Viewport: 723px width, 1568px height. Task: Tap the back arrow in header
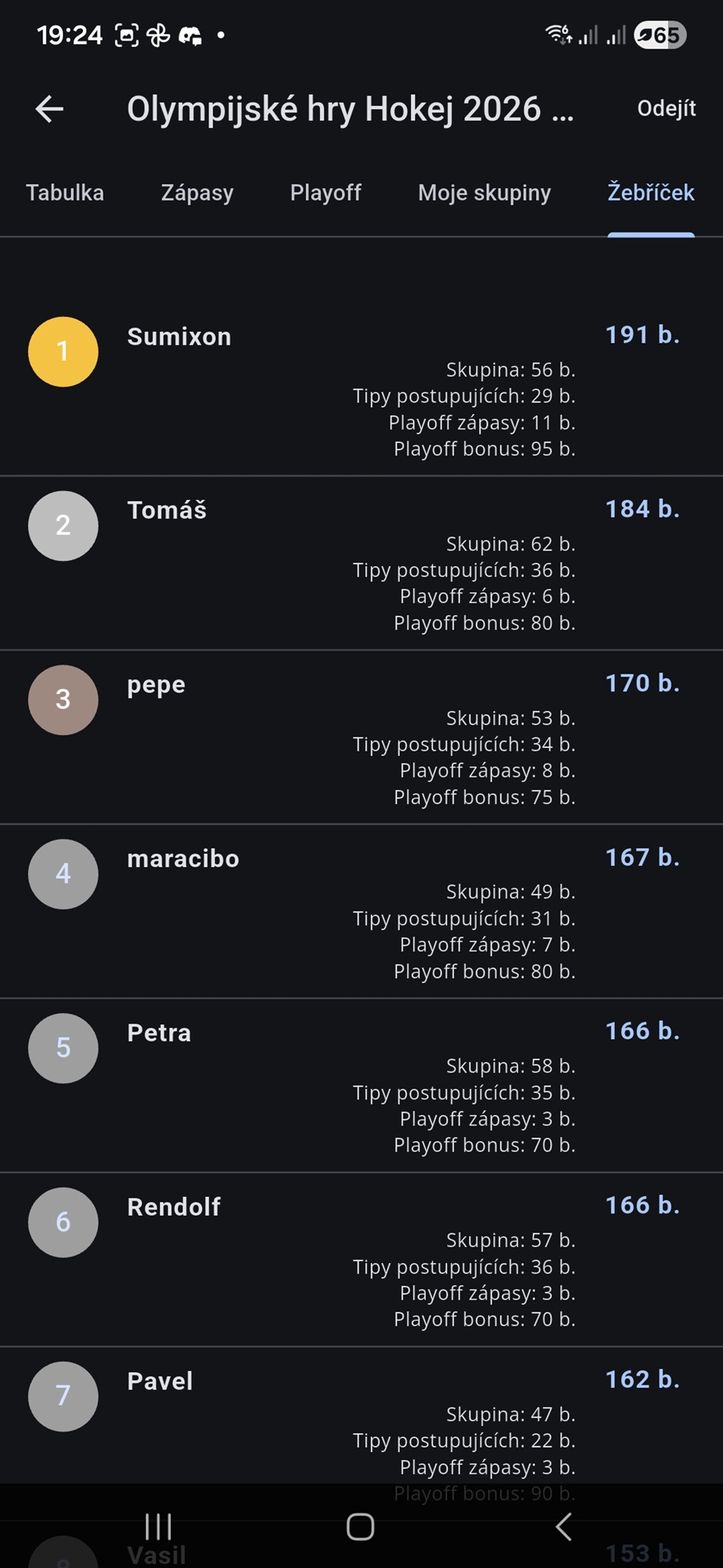[49, 109]
